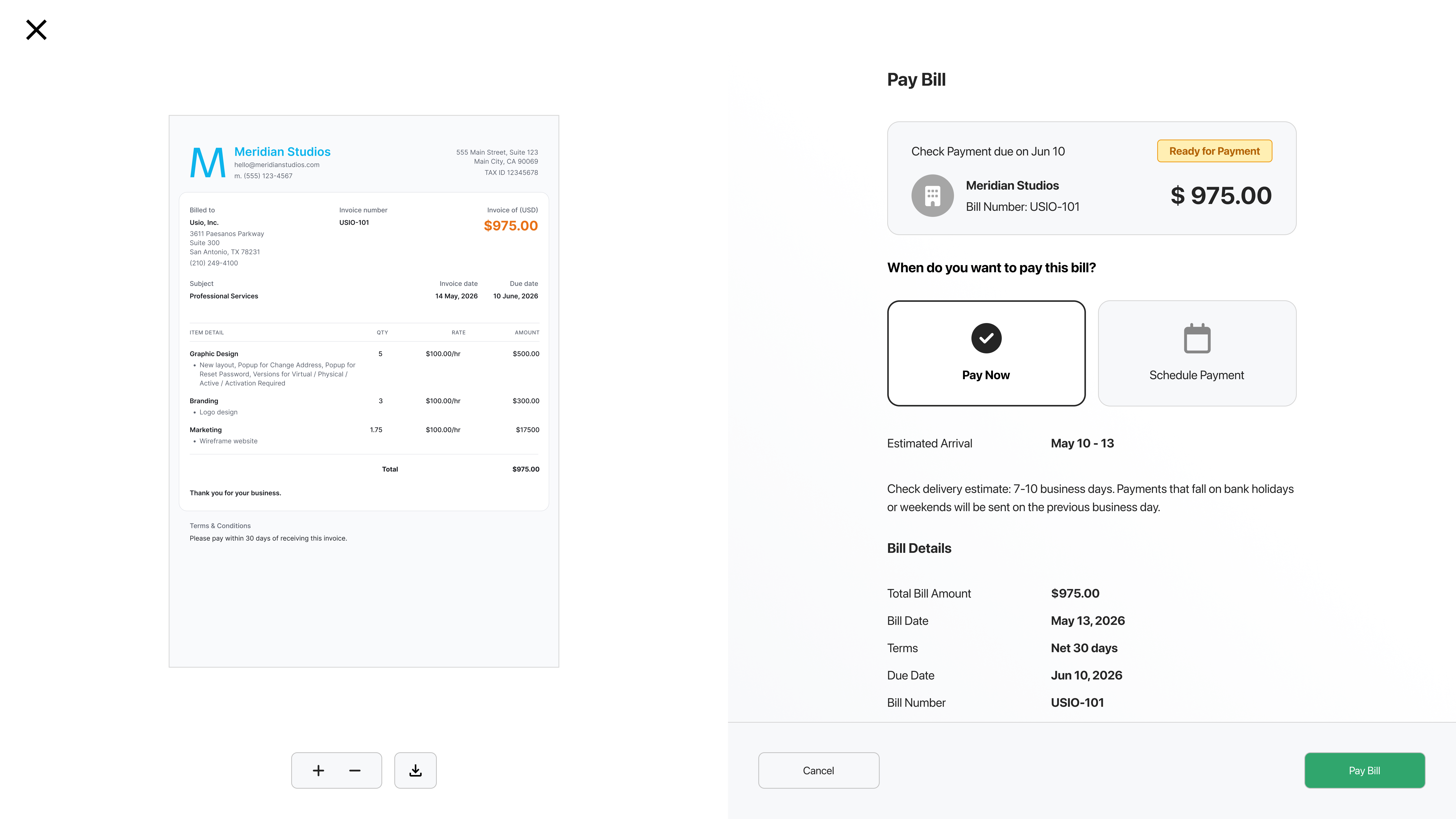Image resolution: width=1456 pixels, height=819 pixels.
Task: Click the Terms value Net 30 days
Action: coord(1084,648)
